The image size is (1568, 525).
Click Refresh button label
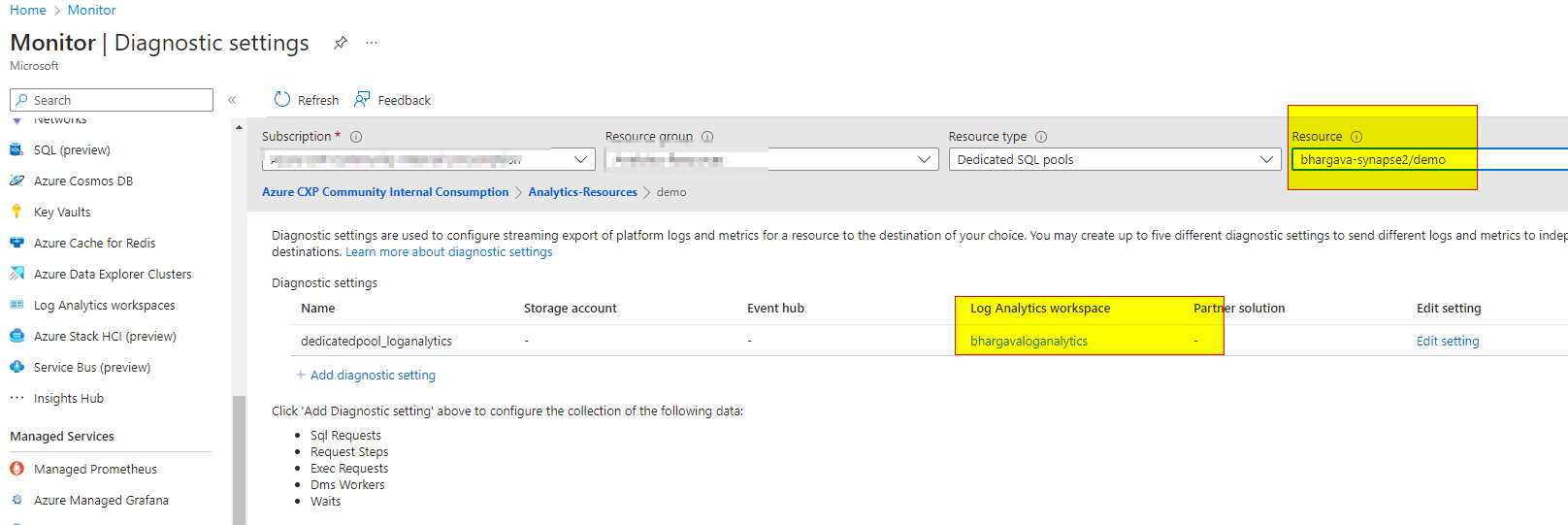[x=318, y=100]
